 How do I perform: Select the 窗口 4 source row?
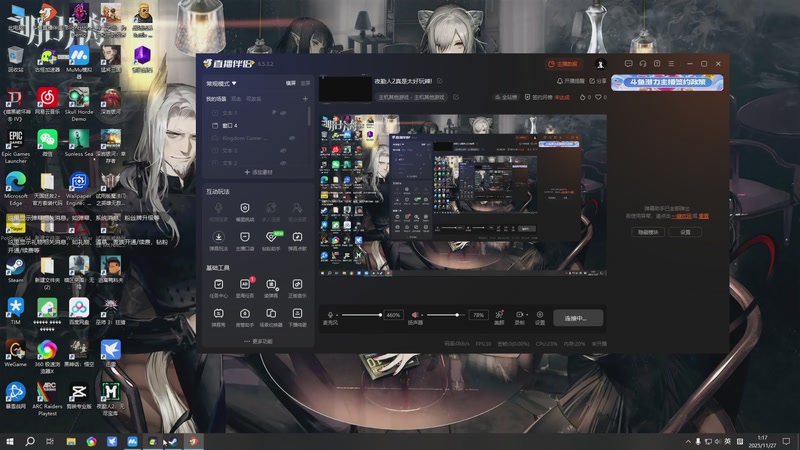pos(257,126)
